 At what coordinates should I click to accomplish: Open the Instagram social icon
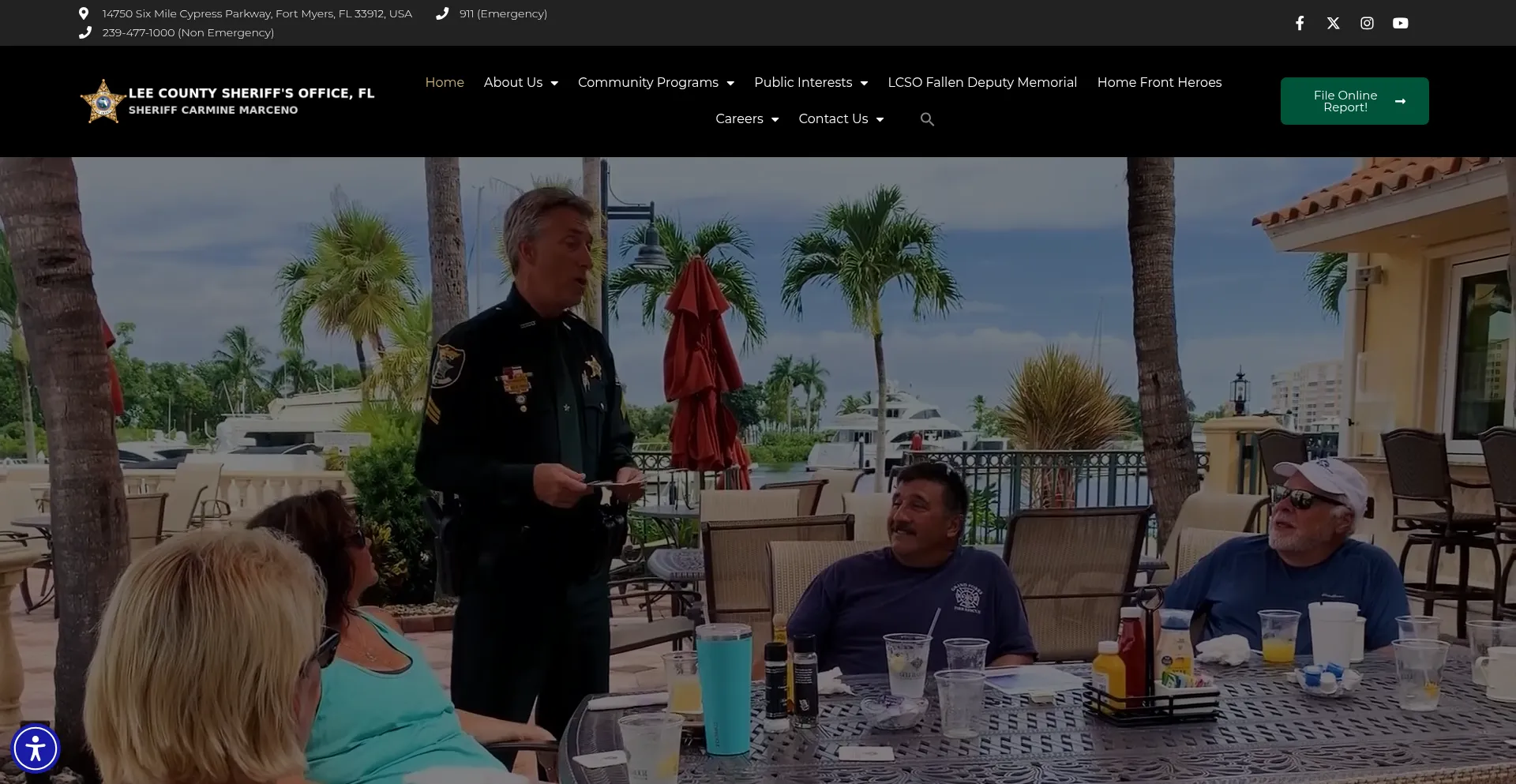[x=1367, y=23]
